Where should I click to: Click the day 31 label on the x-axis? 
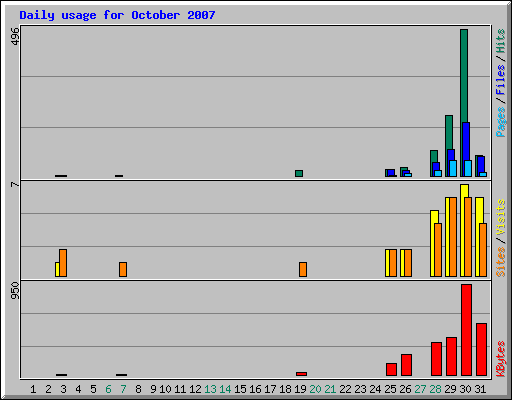[x=480, y=389]
